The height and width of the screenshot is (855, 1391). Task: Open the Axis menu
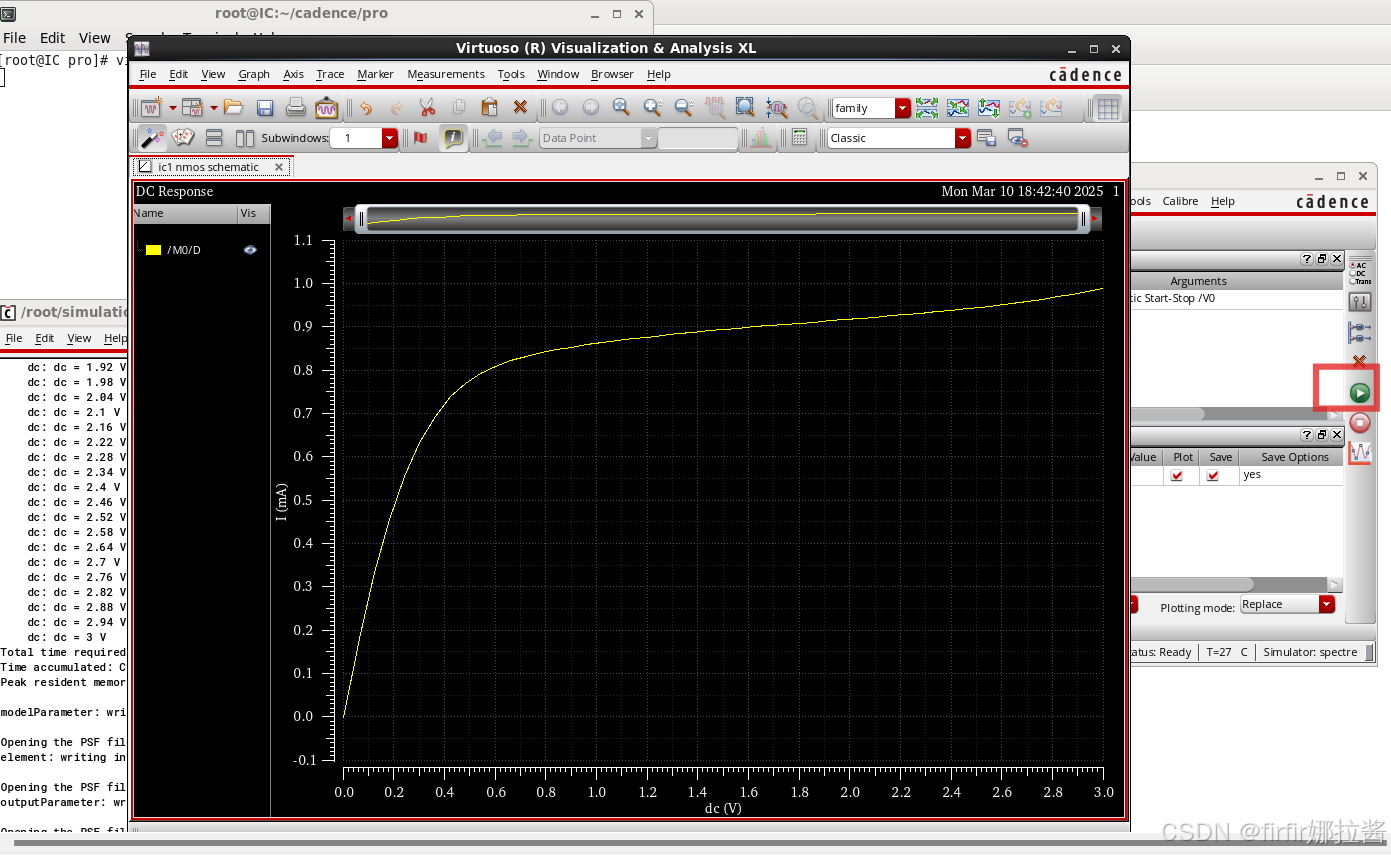pos(293,74)
